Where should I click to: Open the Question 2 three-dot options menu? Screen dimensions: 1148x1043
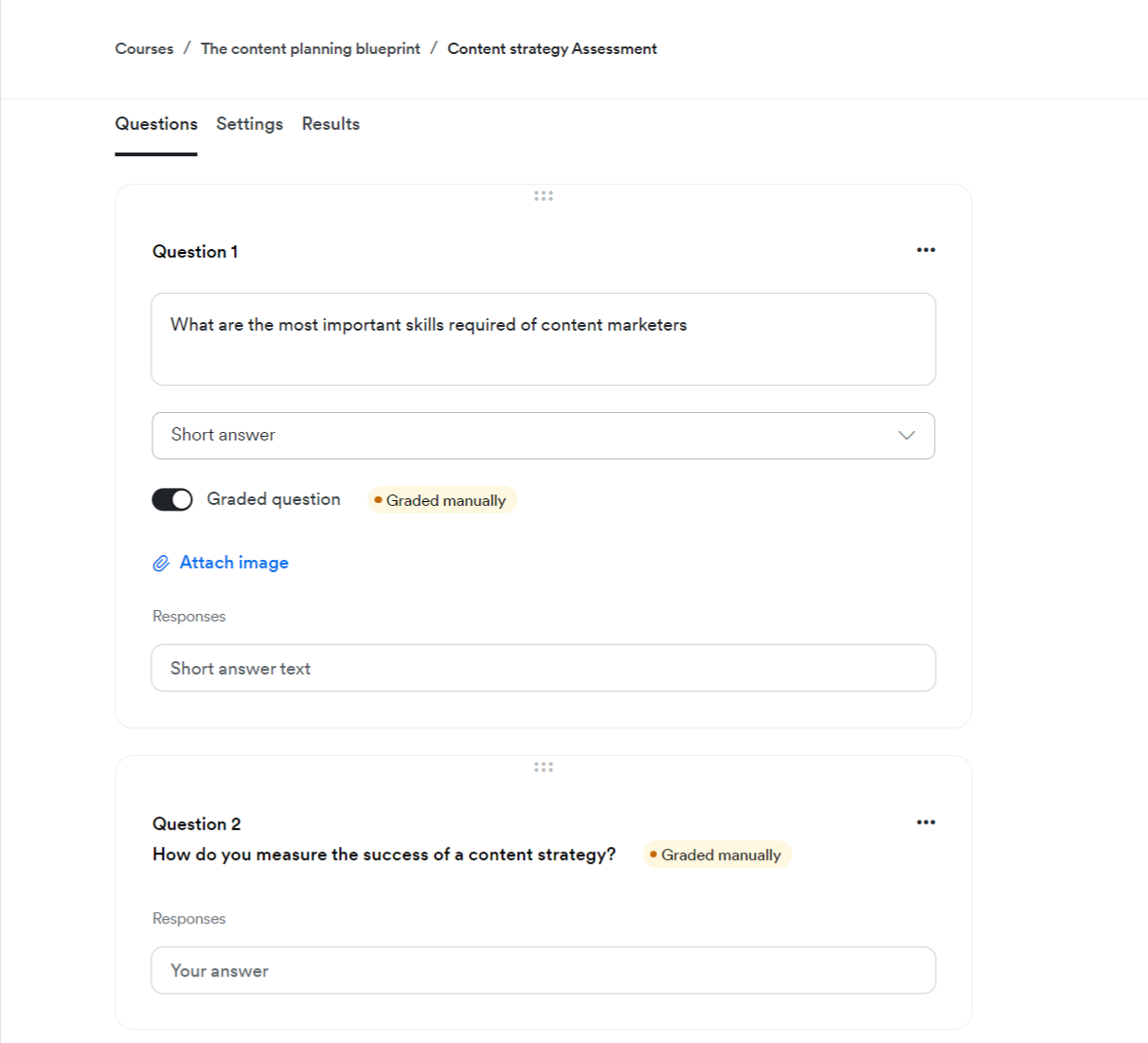tap(925, 822)
